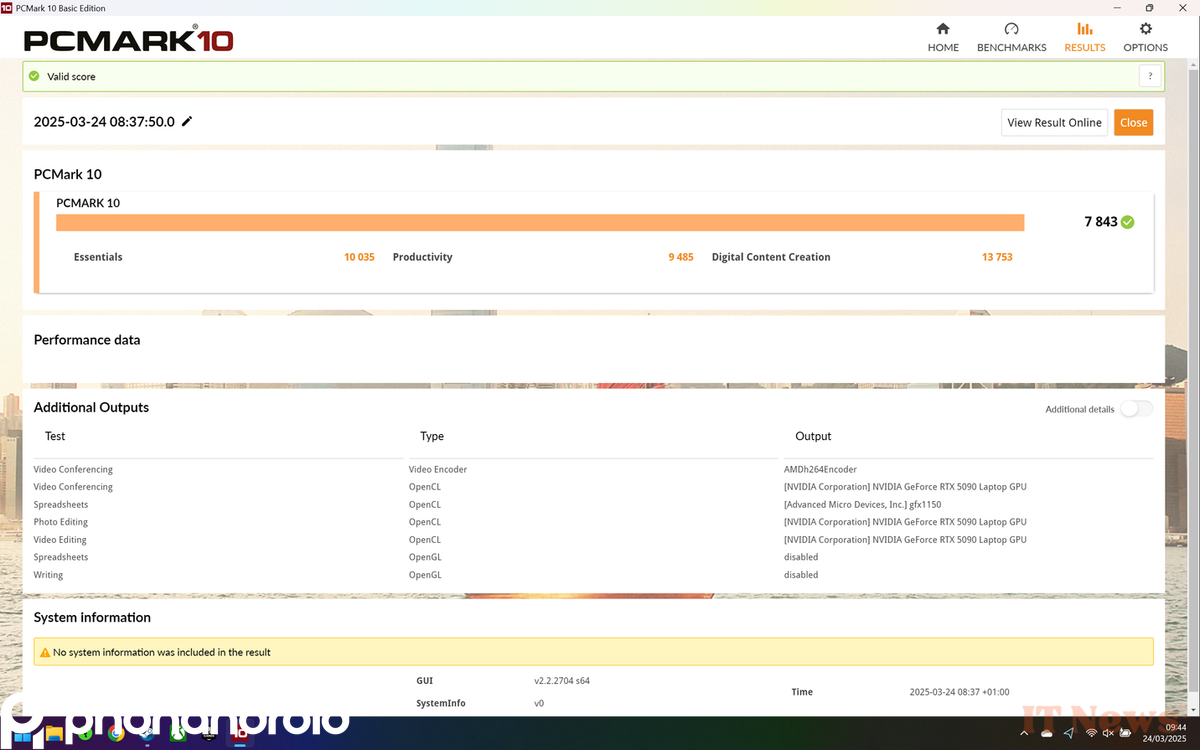Screen dimensions: 1200x750
Task: Click the PCMark 10 taskbar icon
Action: tap(239, 733)
